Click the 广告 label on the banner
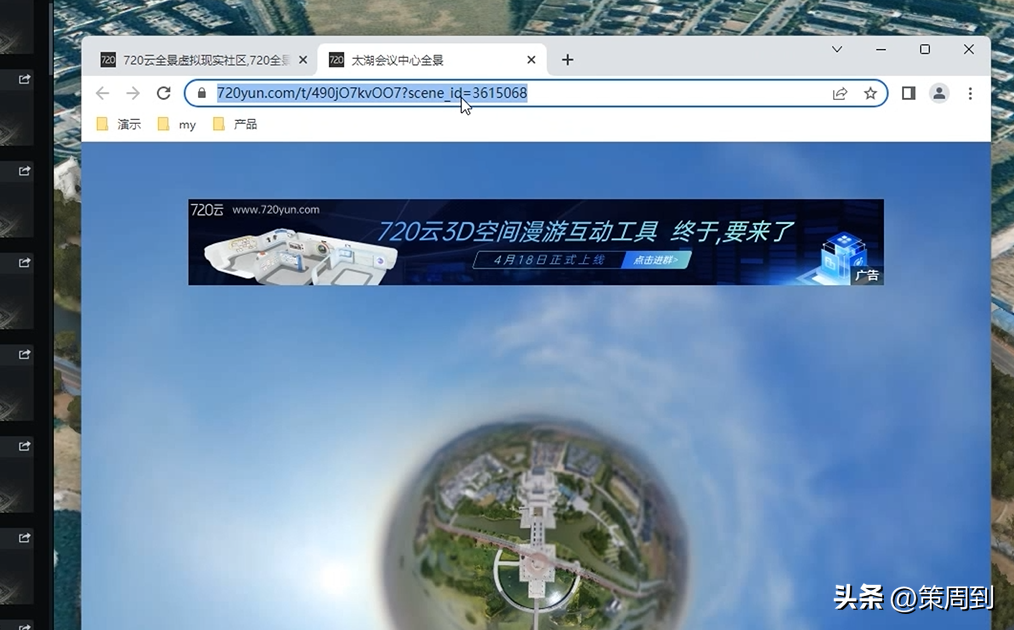Viewport: 1014px width, 630px height. point(867,276)
